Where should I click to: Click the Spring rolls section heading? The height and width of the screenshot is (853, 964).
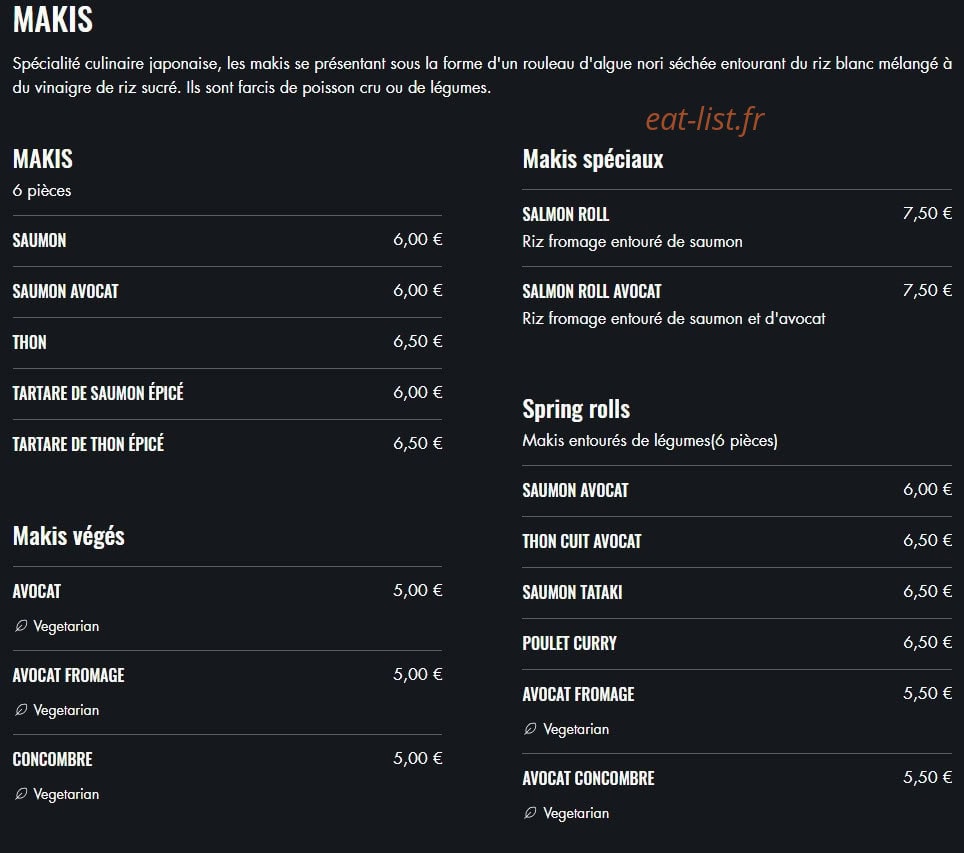tap(576, 410)
